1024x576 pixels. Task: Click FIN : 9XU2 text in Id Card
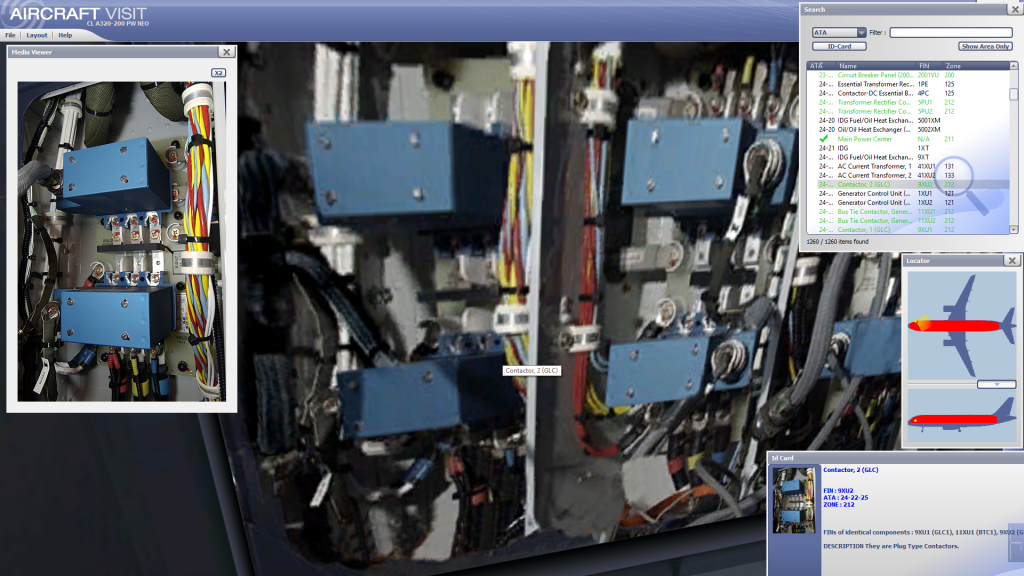click(838, 490)
